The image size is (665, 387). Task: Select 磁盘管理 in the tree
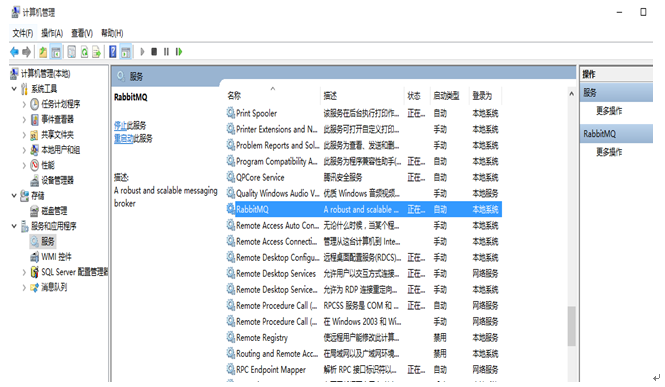54,211
